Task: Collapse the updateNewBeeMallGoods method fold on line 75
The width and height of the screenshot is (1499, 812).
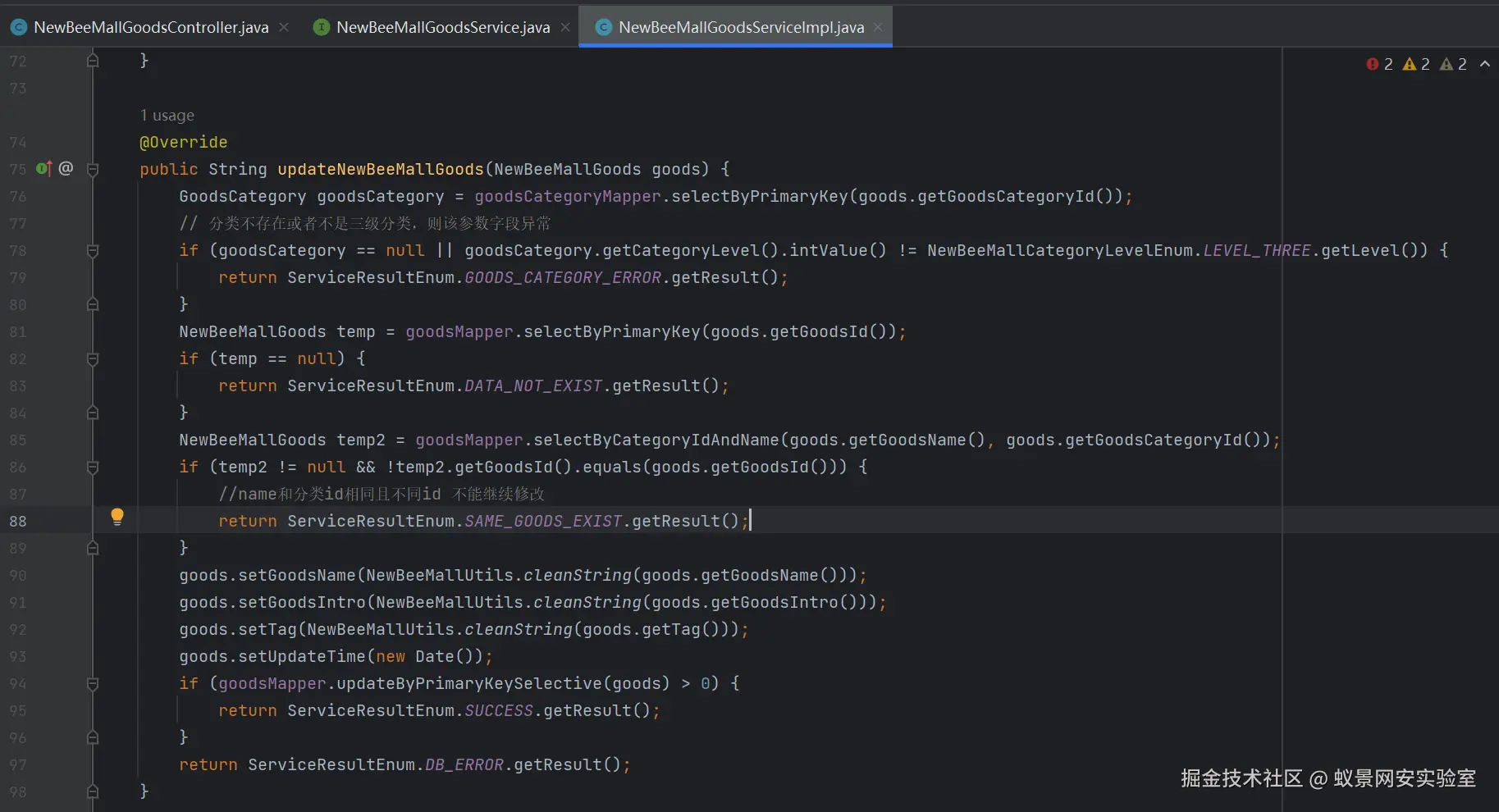Action: (x=93, y=170)
